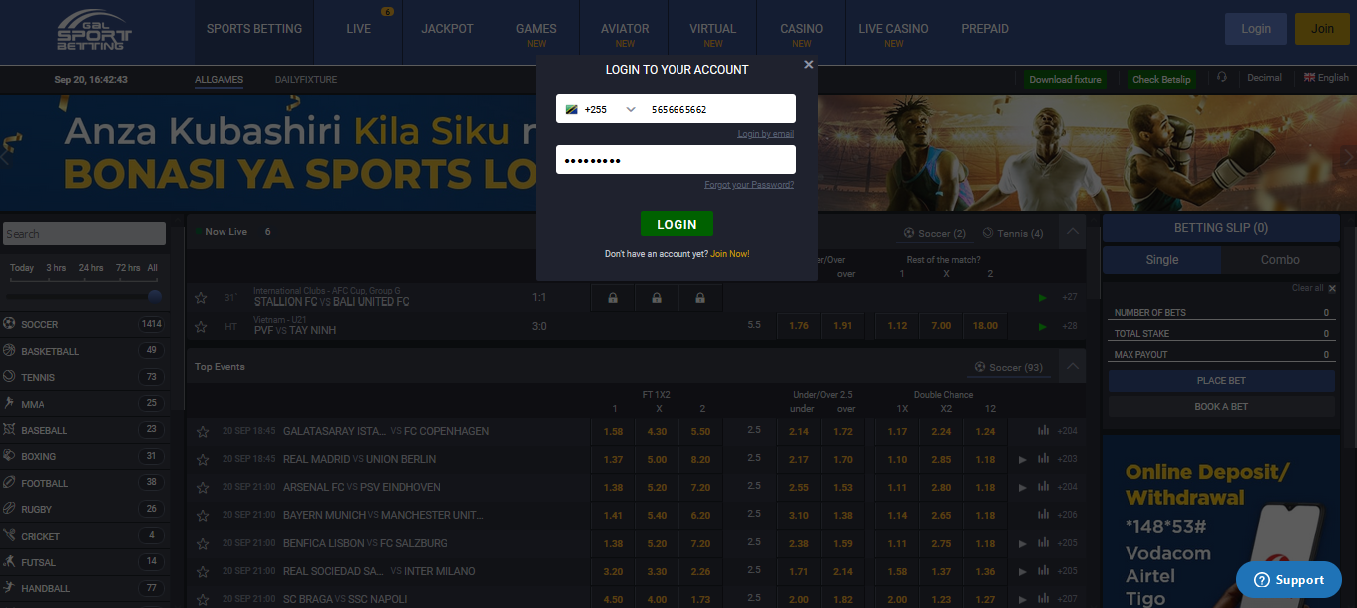Image resolution: width=1357 pixels, height=608 pixels.
Task: Favorite the Arsenal FC vs PSV Eindhoven star
Action: (x=203, y=487)
